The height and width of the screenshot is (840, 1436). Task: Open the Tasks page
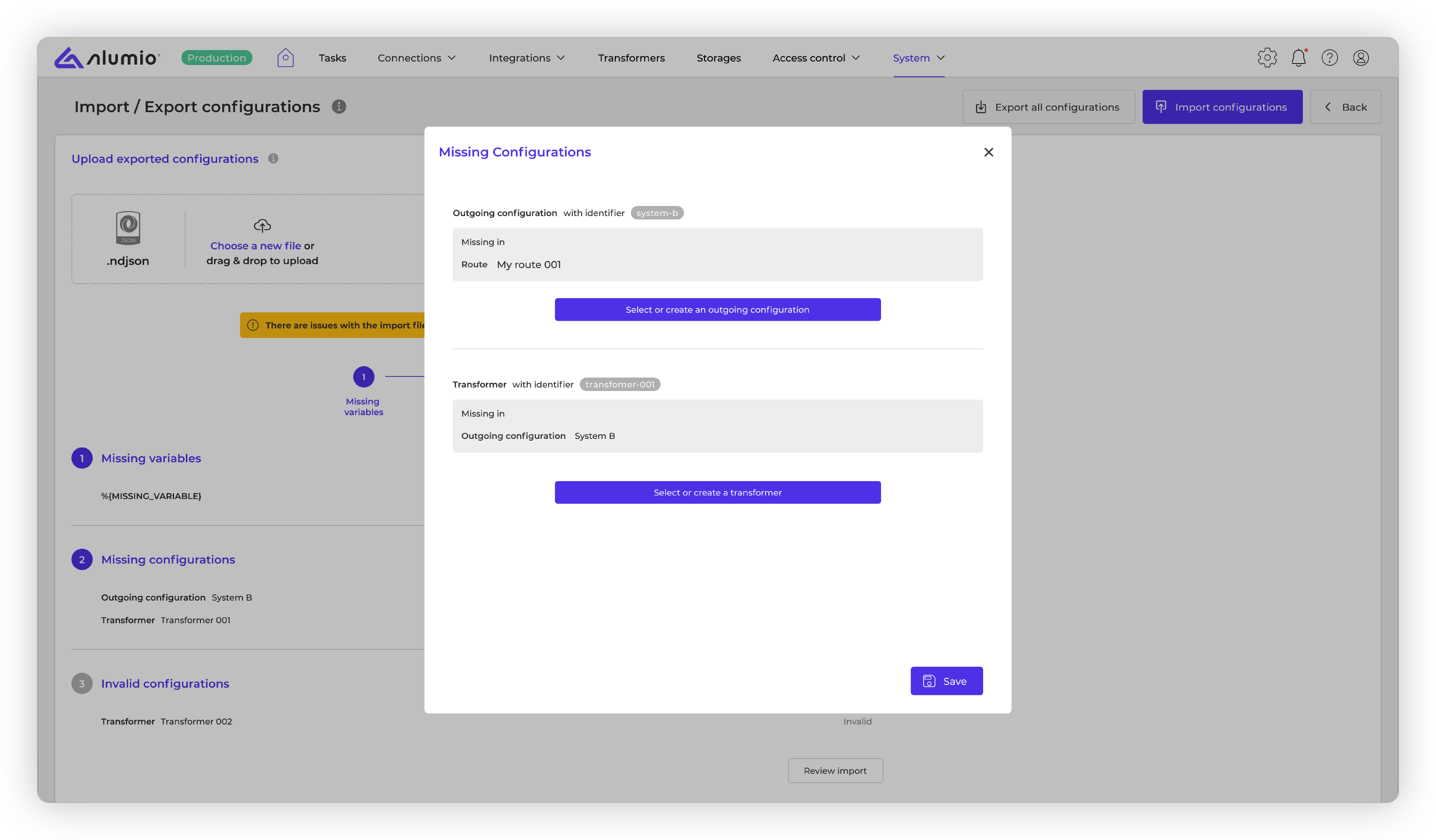pos(332,58)
